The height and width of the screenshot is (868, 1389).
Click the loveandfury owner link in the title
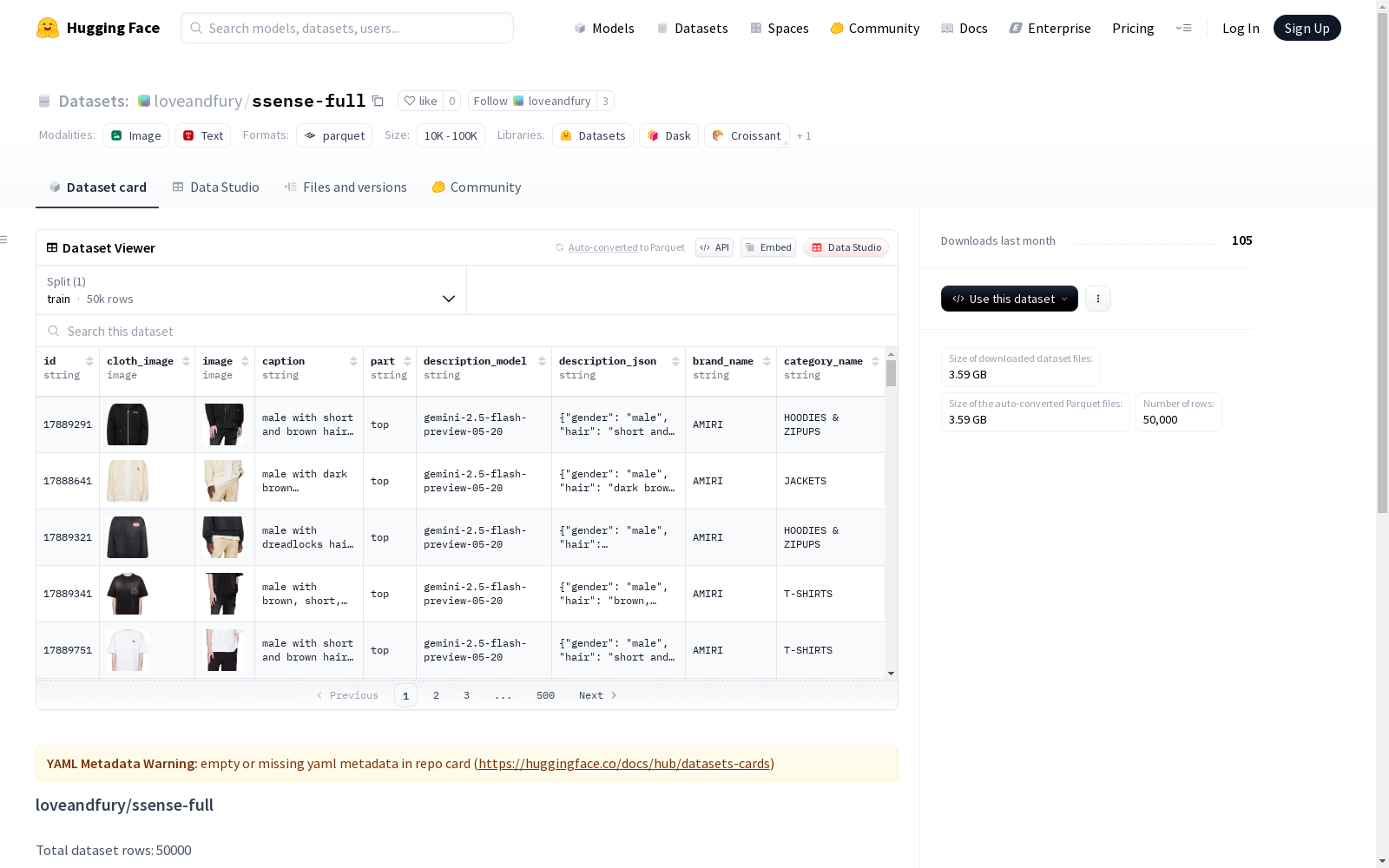198,101
